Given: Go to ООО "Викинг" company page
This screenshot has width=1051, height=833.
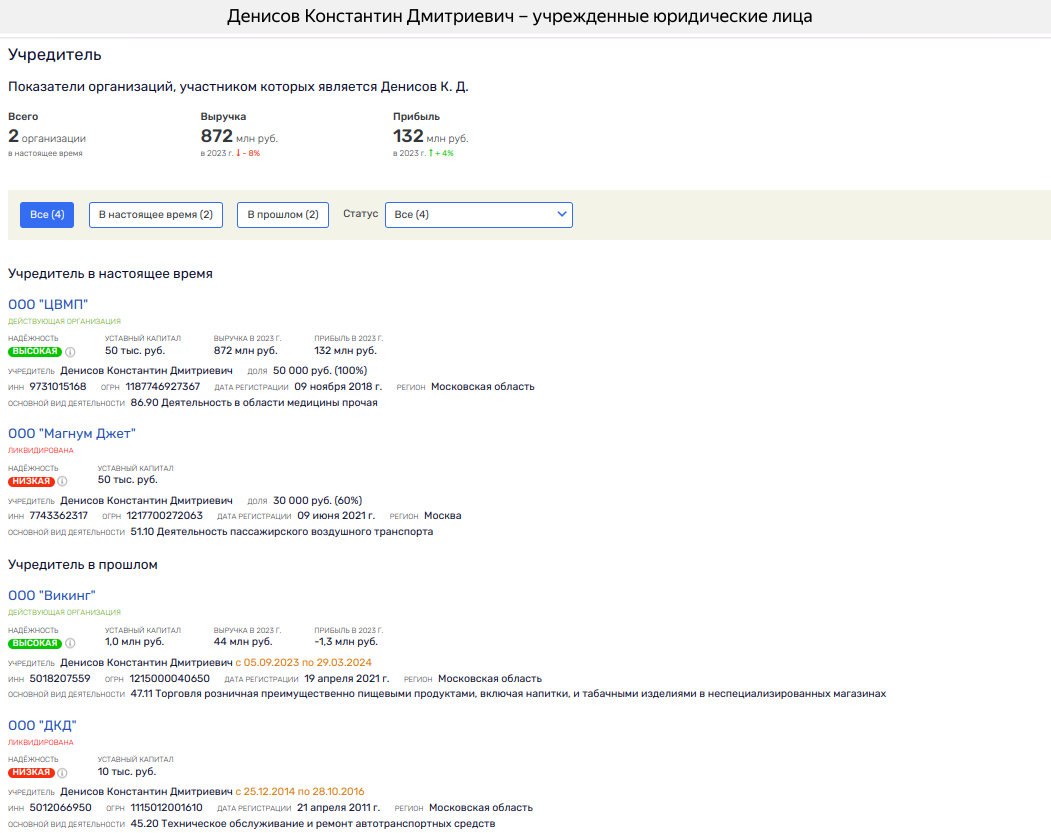Looking at the screenshot, I should 52,595.
